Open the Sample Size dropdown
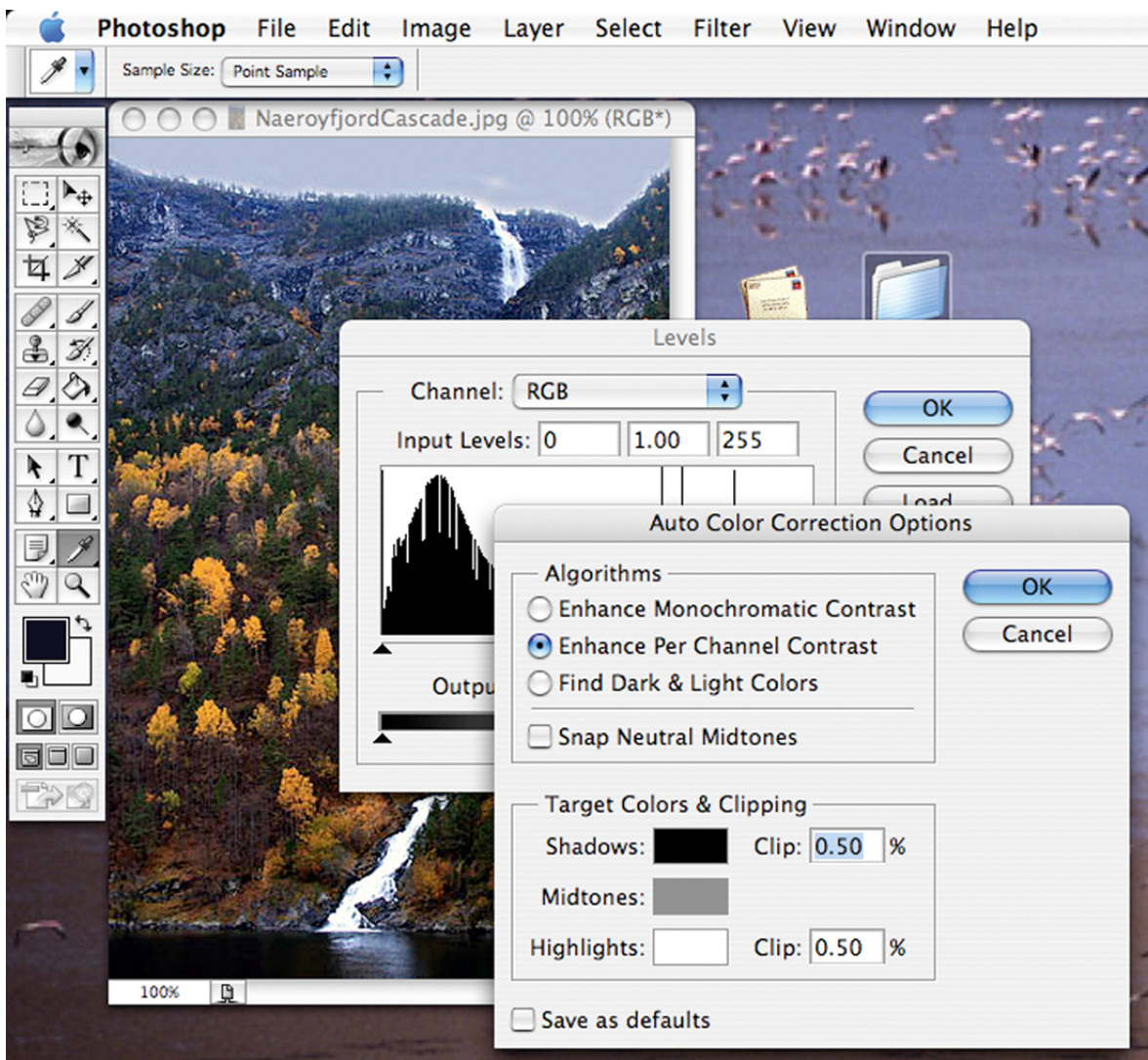This screenshot has height=1060, width=1148. click(312, 72)
